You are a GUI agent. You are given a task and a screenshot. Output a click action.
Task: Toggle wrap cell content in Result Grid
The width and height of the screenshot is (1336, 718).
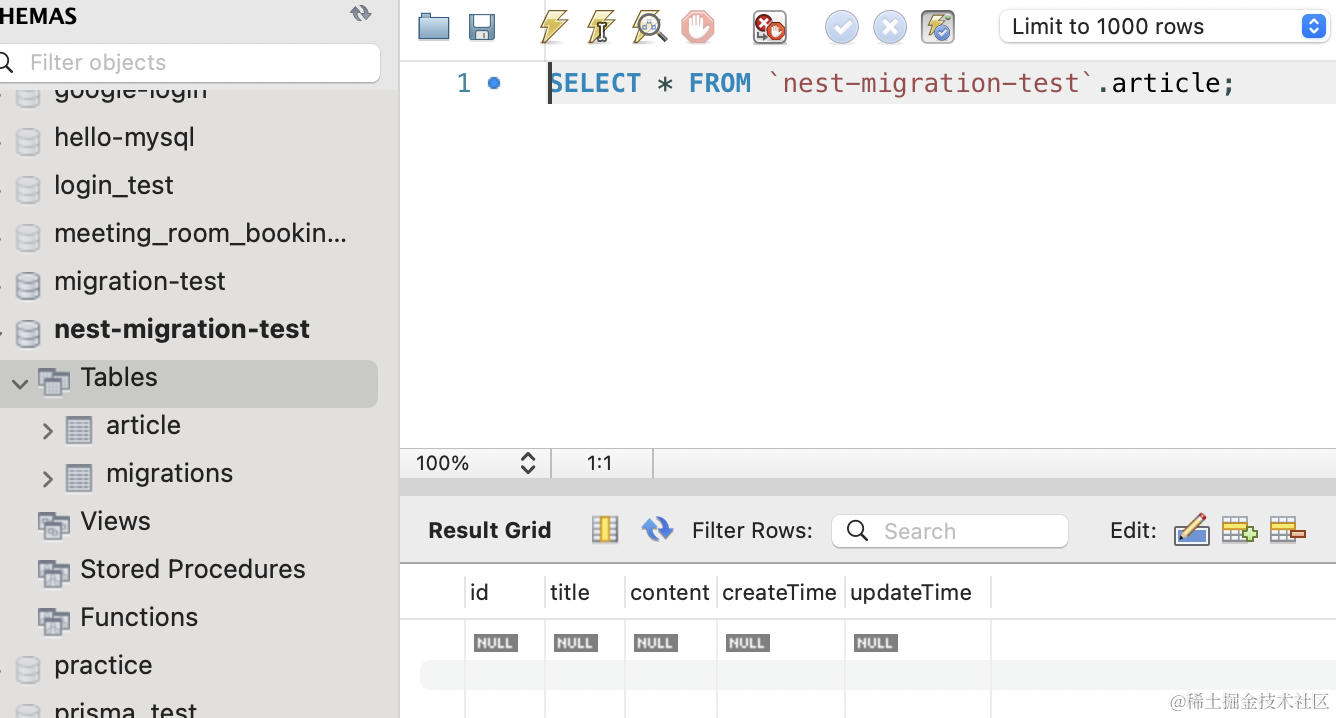(x=605, y=530)
